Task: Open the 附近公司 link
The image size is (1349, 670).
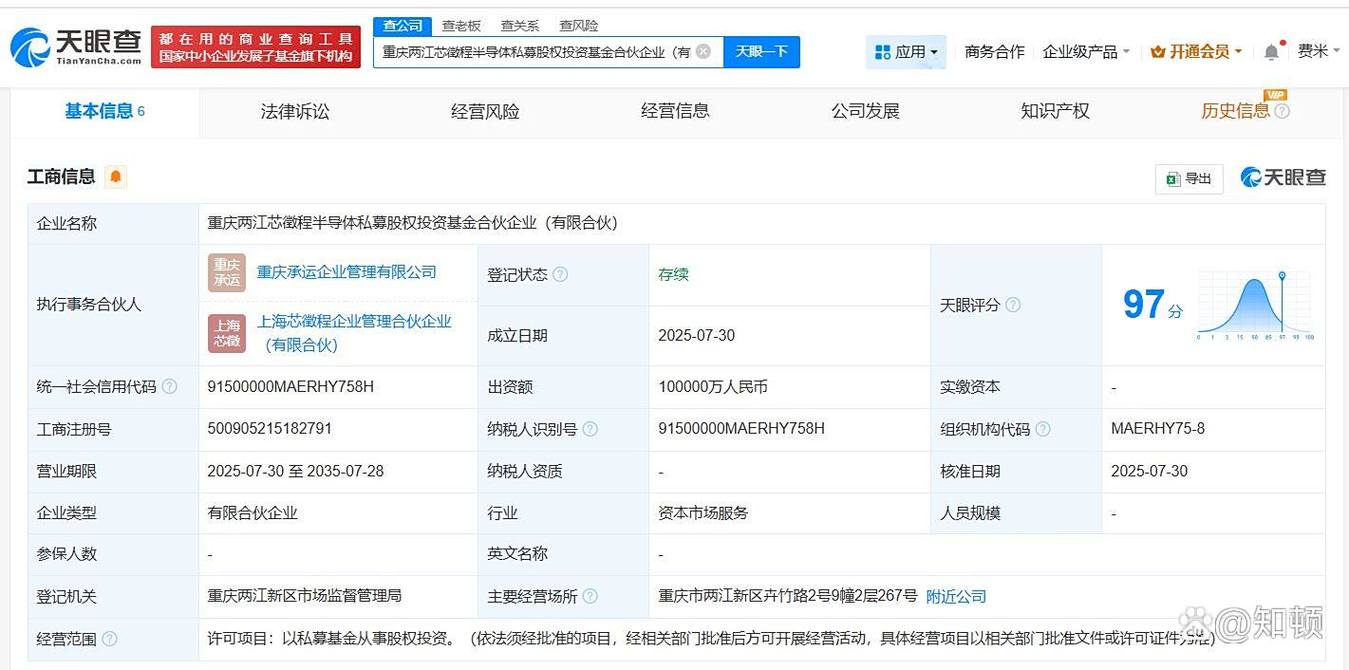Action: [955, 596]
